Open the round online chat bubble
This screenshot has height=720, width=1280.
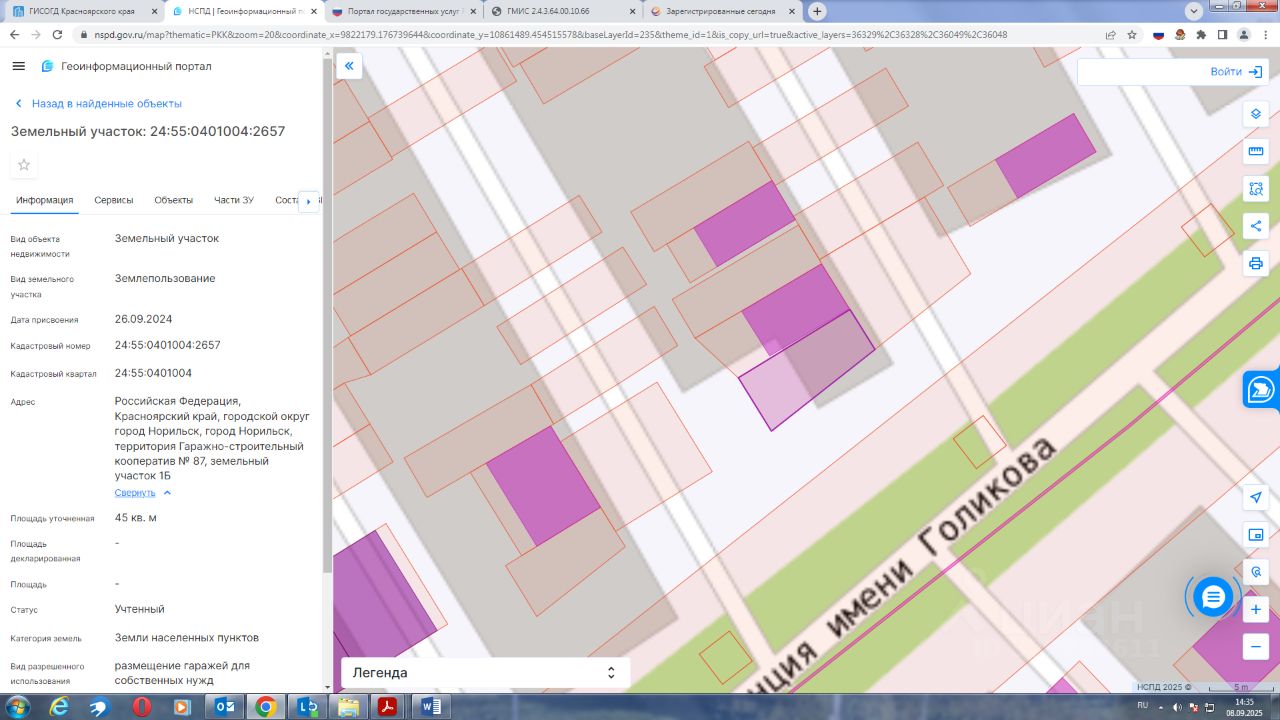tap(1213, 597)
